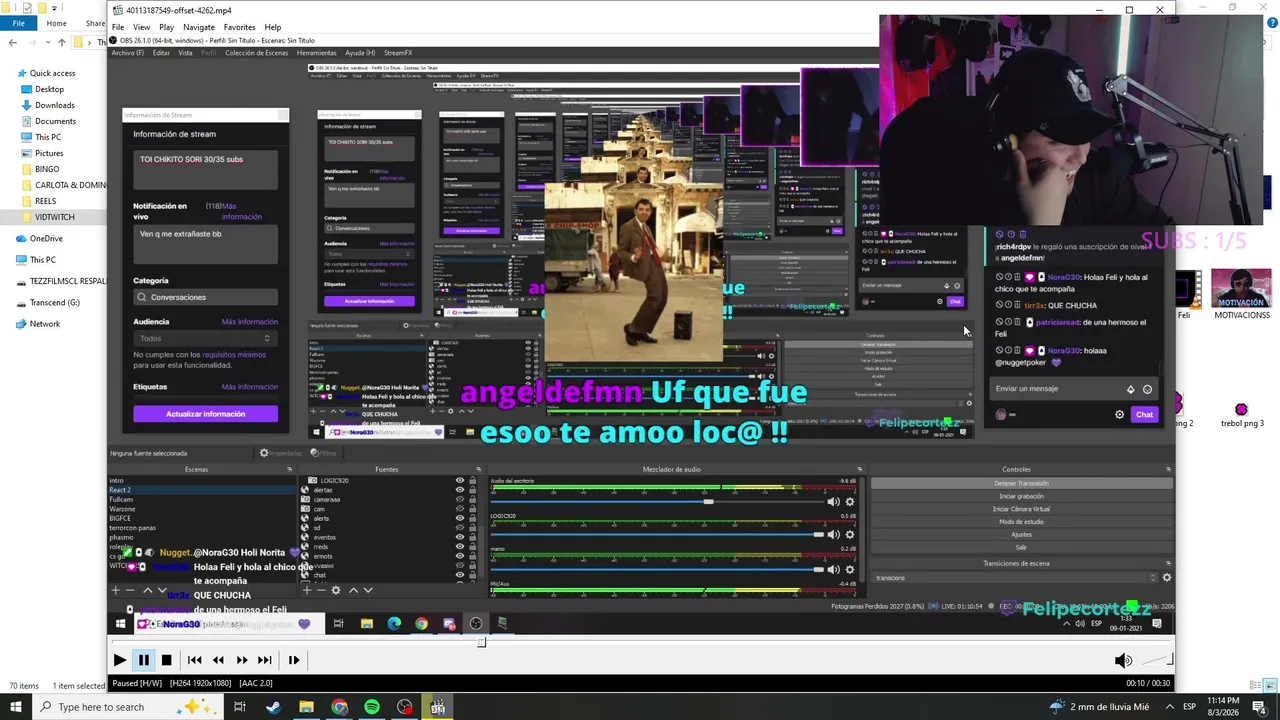Open the player's Navigate menu
This screenshot has height=720, width=1280.
click(x=199, y=27)
